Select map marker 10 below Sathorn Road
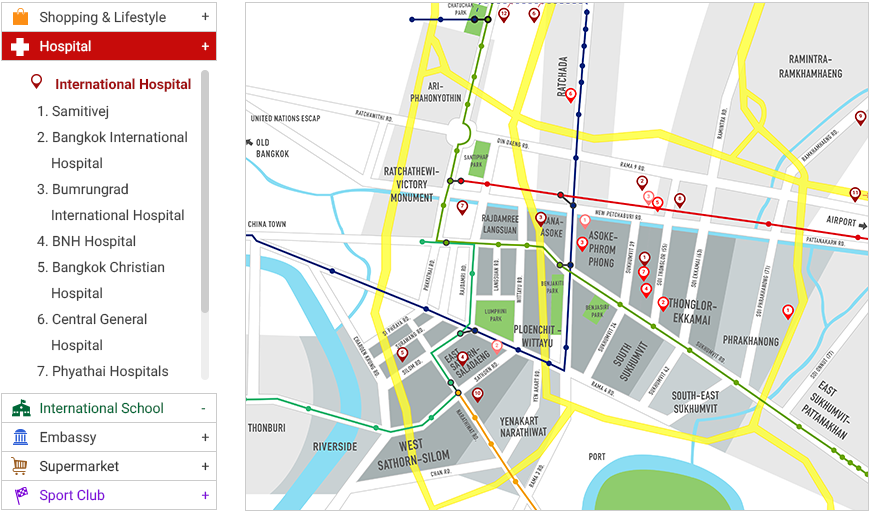 478,394
